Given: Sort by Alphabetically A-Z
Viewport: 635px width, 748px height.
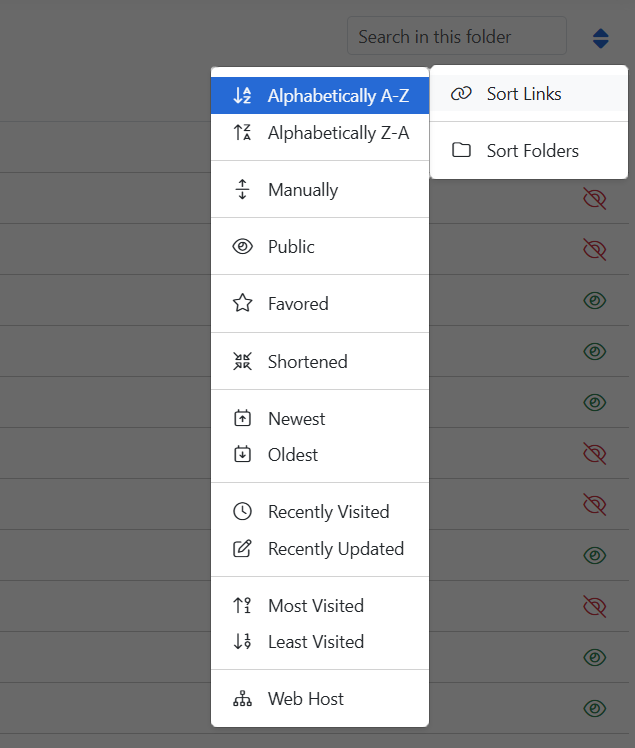Looking at the screenshot, I should click(320, 95).
